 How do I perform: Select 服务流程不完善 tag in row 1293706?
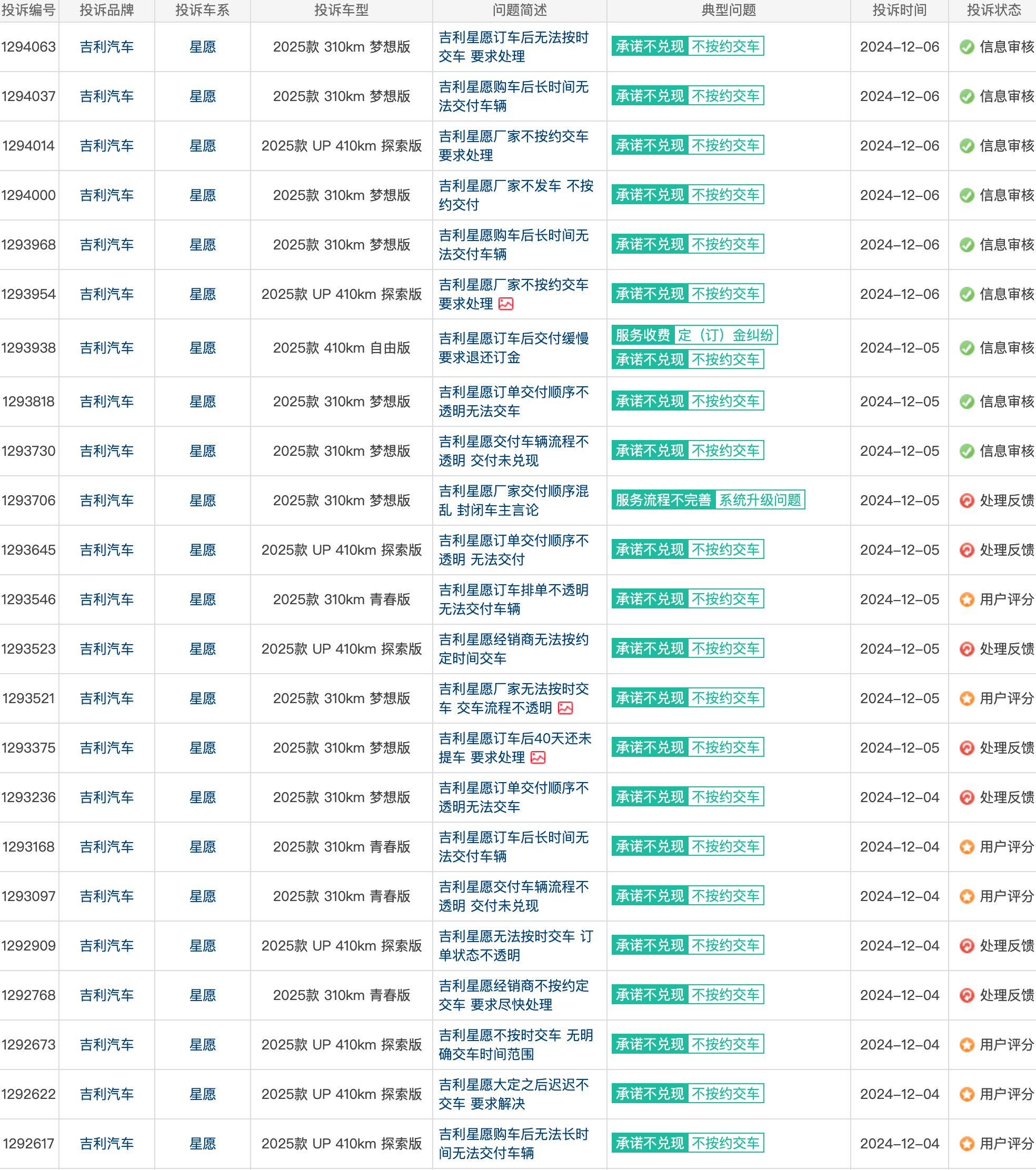click(663, 499)
